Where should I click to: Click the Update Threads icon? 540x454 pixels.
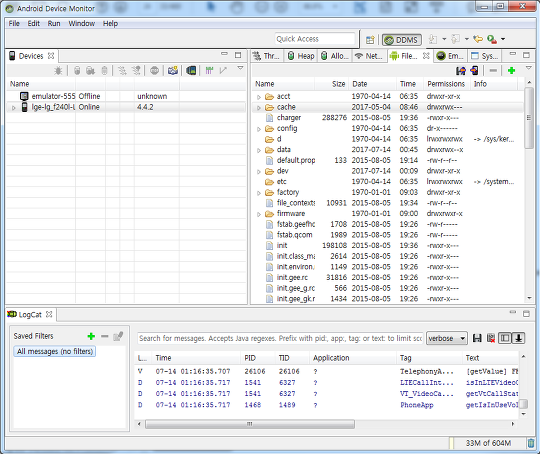tap(122, 71)
